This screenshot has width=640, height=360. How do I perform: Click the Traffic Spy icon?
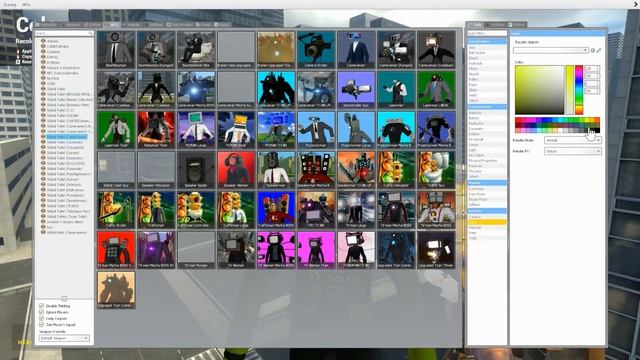[436, 169]
